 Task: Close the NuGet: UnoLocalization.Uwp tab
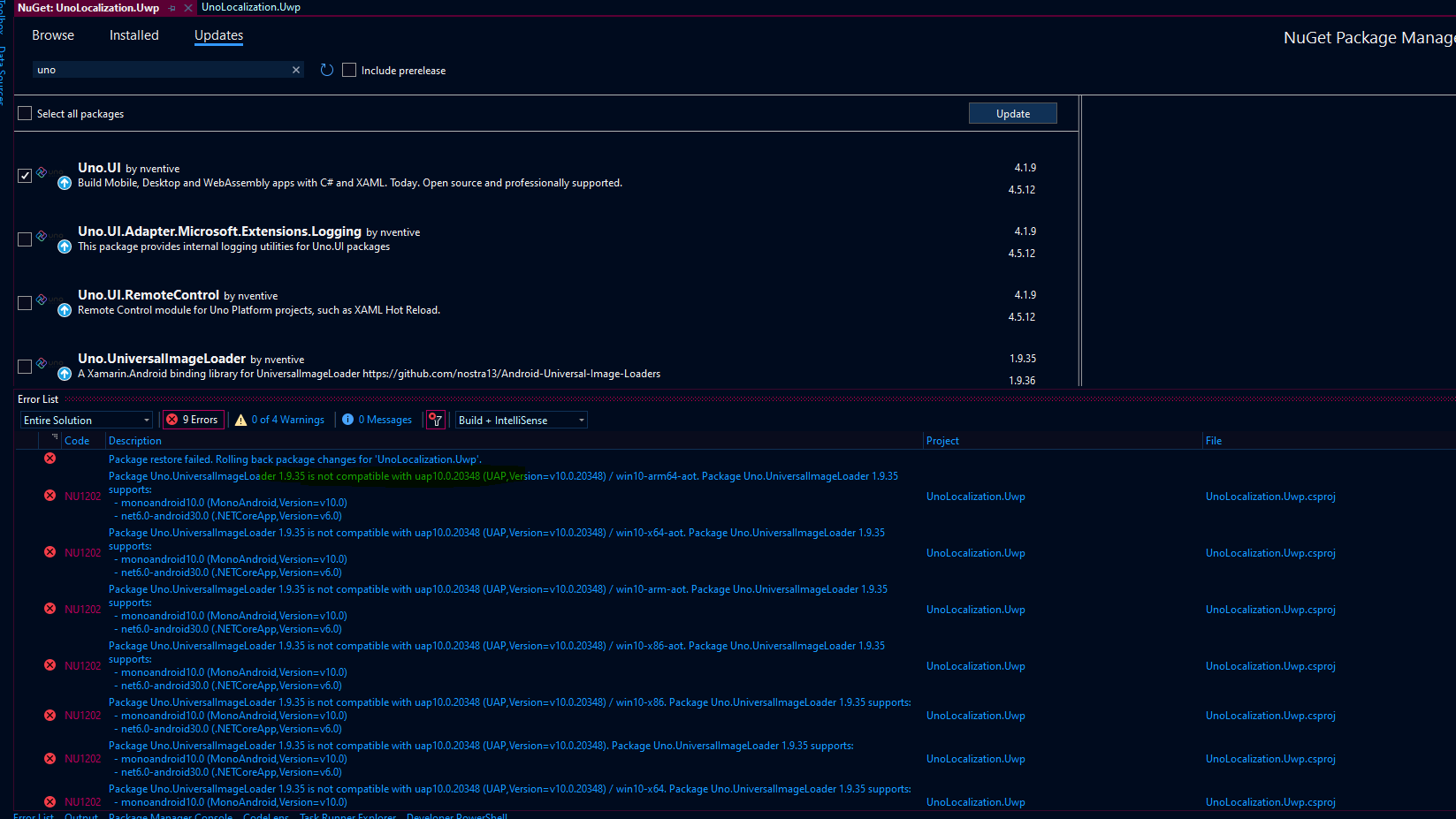tap(188, 8)
